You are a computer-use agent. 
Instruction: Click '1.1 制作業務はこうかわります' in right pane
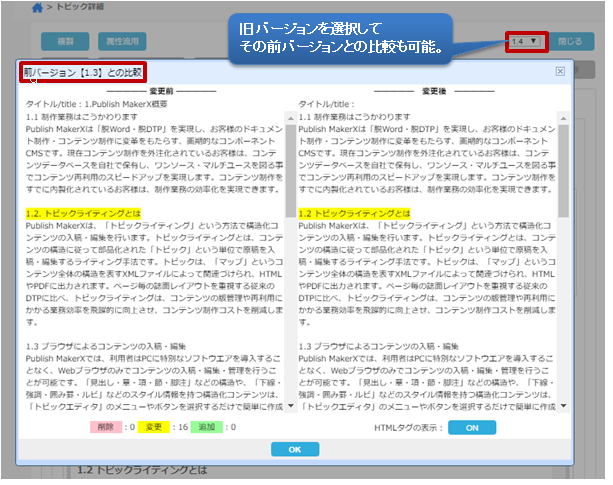tap(355, 117)
